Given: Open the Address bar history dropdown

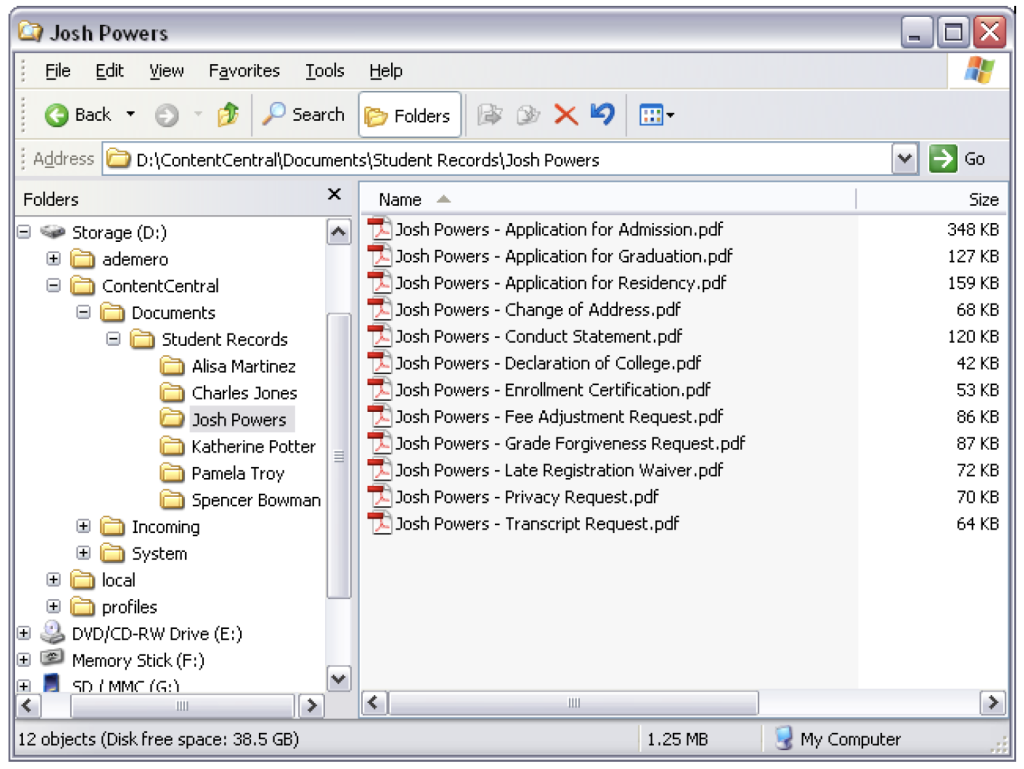Looking at the screenshot, I should pos(905,158).
